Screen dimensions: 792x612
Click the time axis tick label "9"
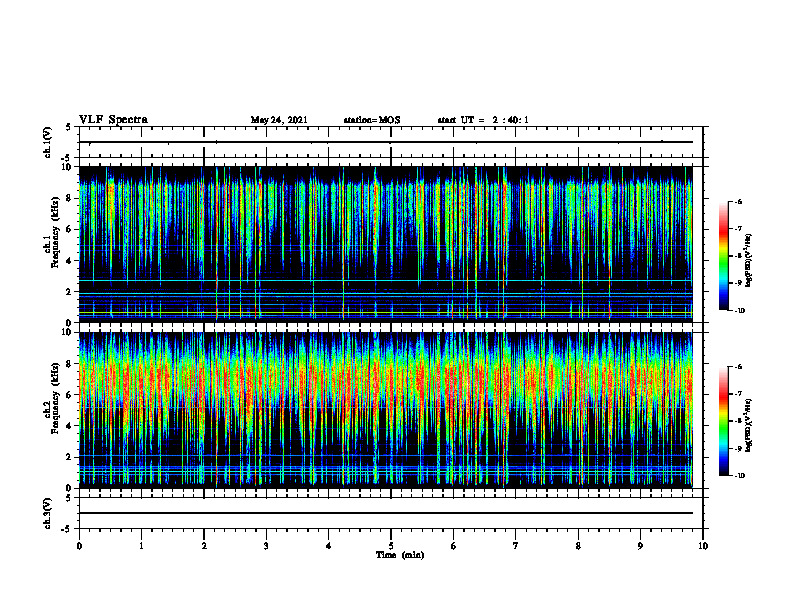point(640,546)
